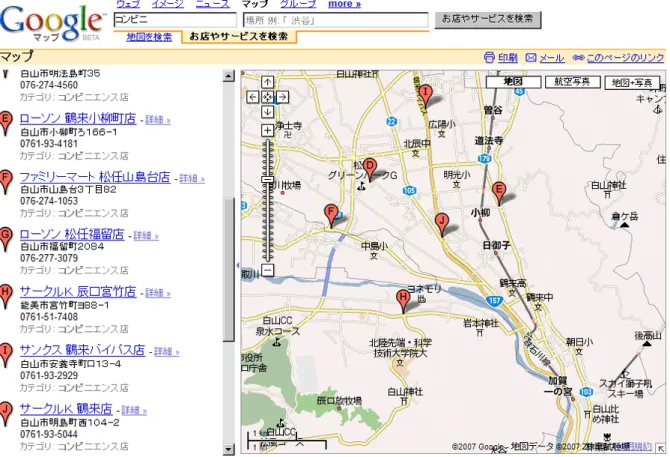
Task: Select map marker I on the map
Action: click(425, 96)
